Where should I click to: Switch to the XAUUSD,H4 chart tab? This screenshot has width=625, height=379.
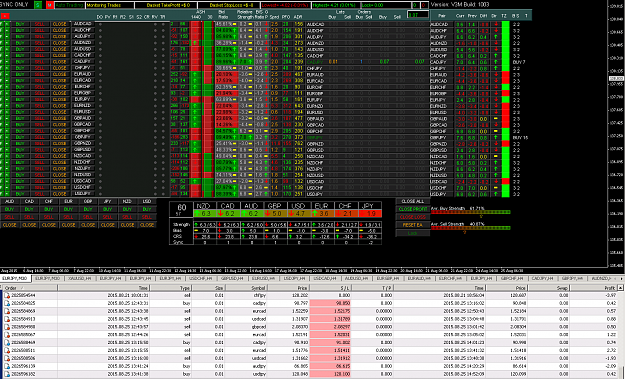pos(80,279)
